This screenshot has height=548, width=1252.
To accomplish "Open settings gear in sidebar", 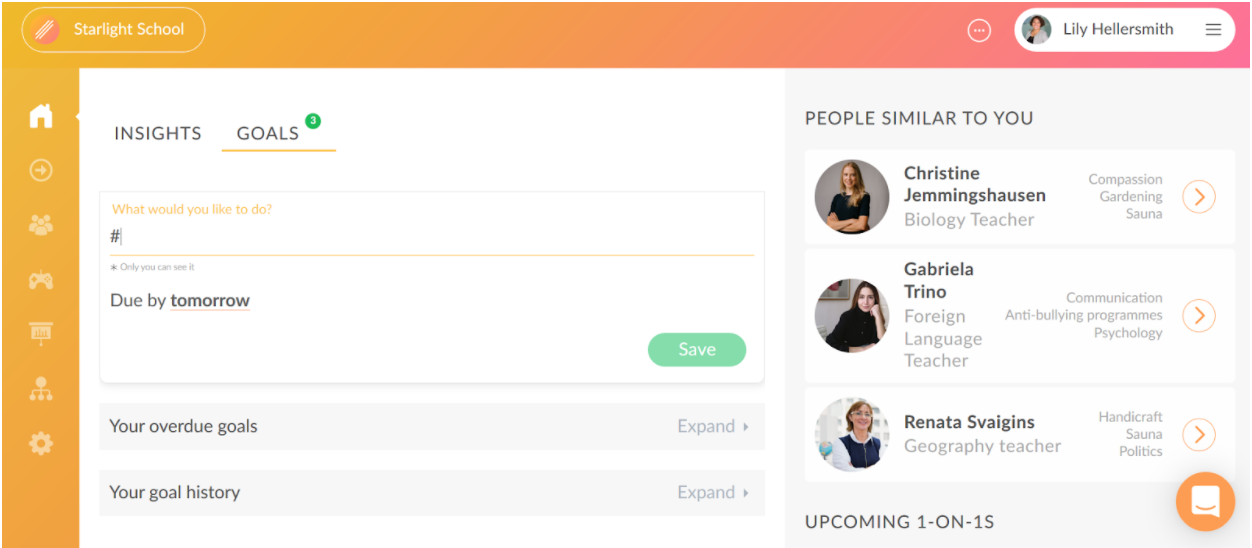I will coord(40,443).
